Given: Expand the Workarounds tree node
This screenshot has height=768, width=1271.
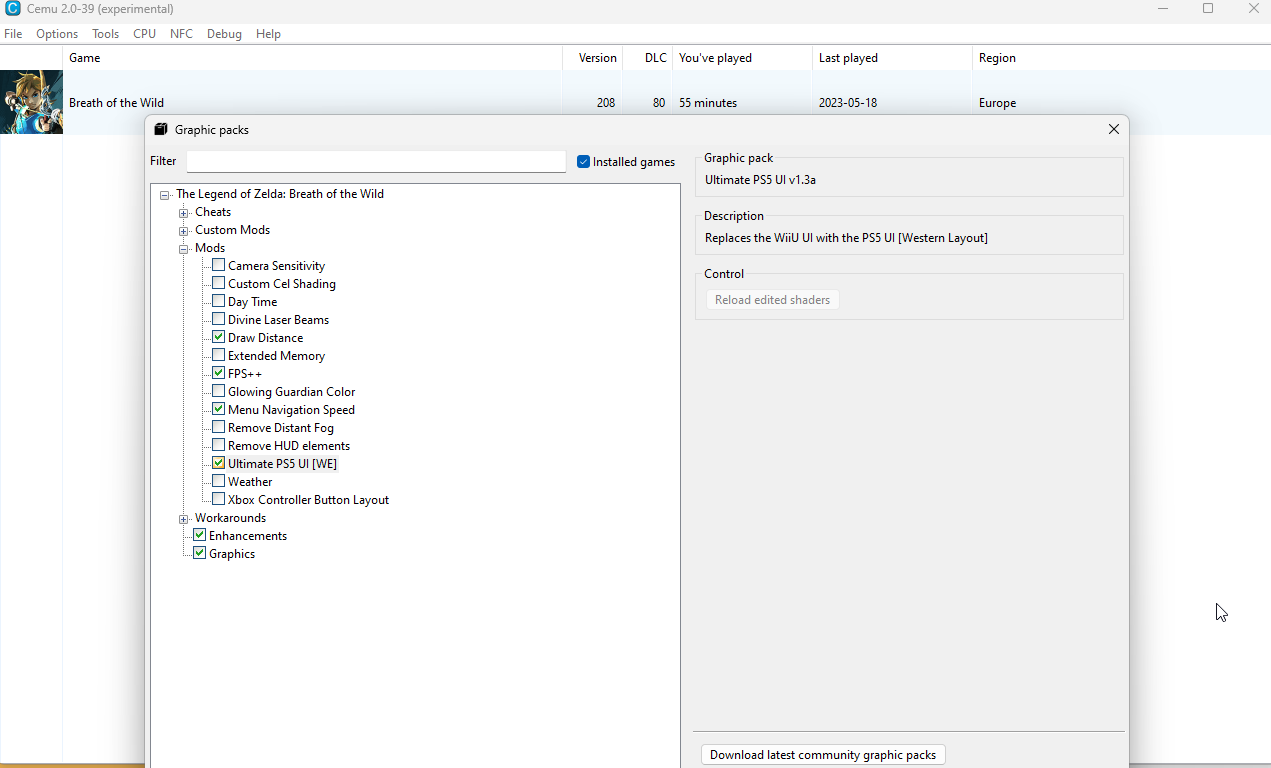Looking at the screenshot, I should click(184, 519).
